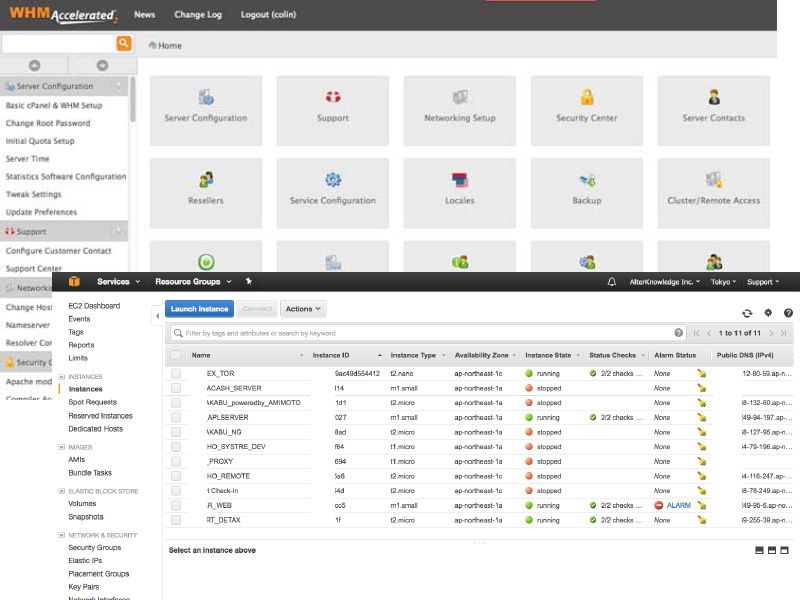The image size is (800, 600).
Task: Collapse the INSTANCES section in EC2 sidebar
Action: [61, 377]
